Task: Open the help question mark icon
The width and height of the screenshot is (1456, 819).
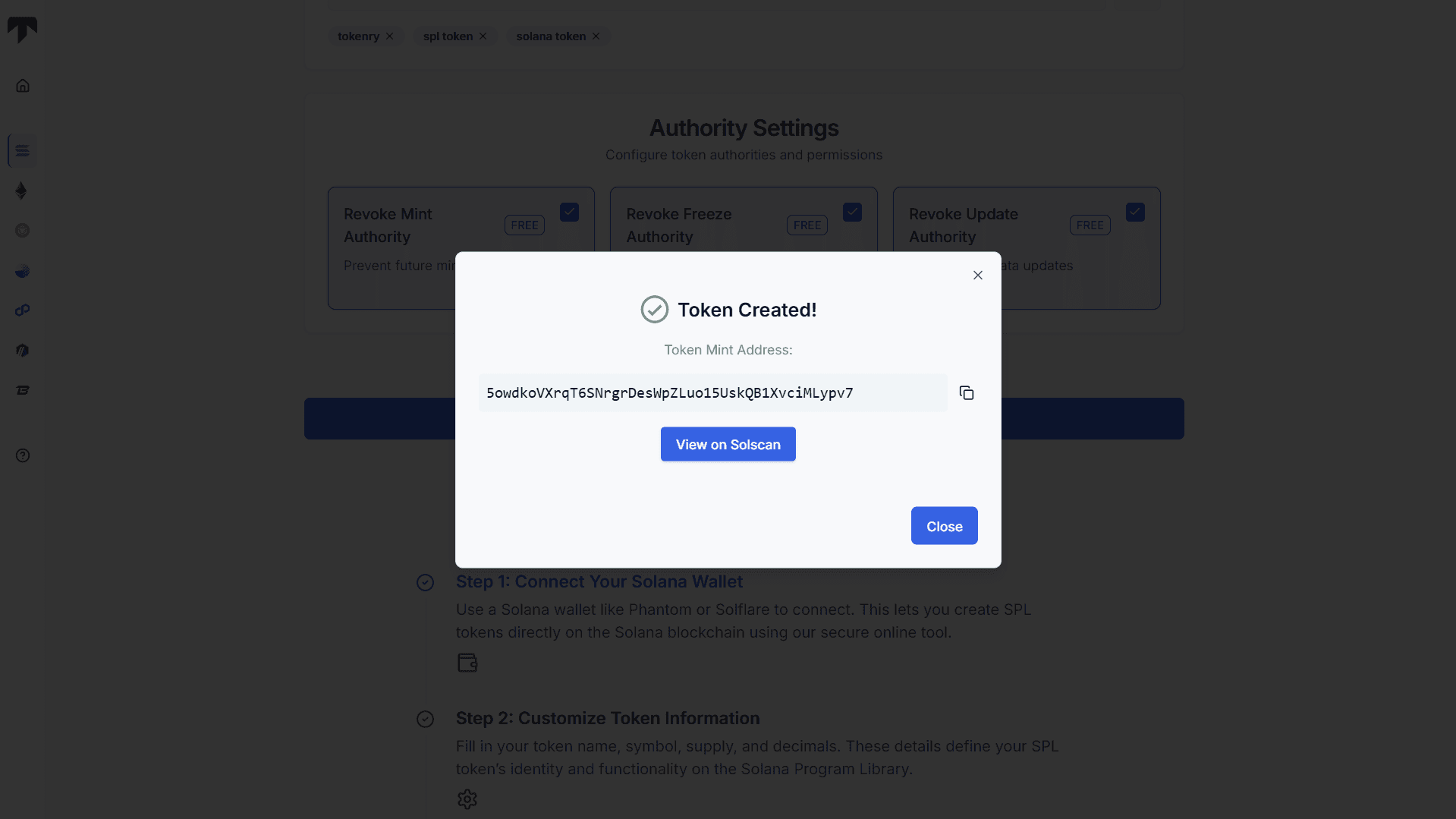Action: click(23, 455)
